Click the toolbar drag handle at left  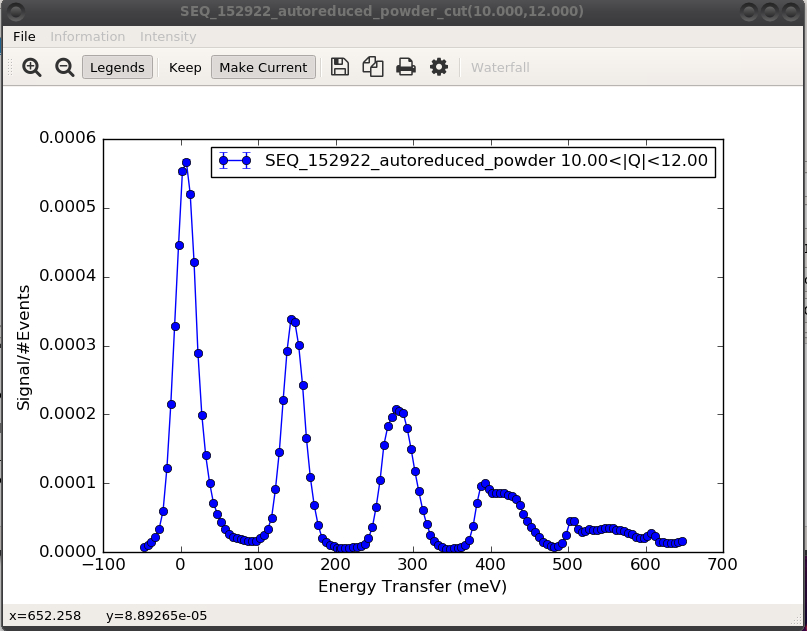tap(10, 68)
